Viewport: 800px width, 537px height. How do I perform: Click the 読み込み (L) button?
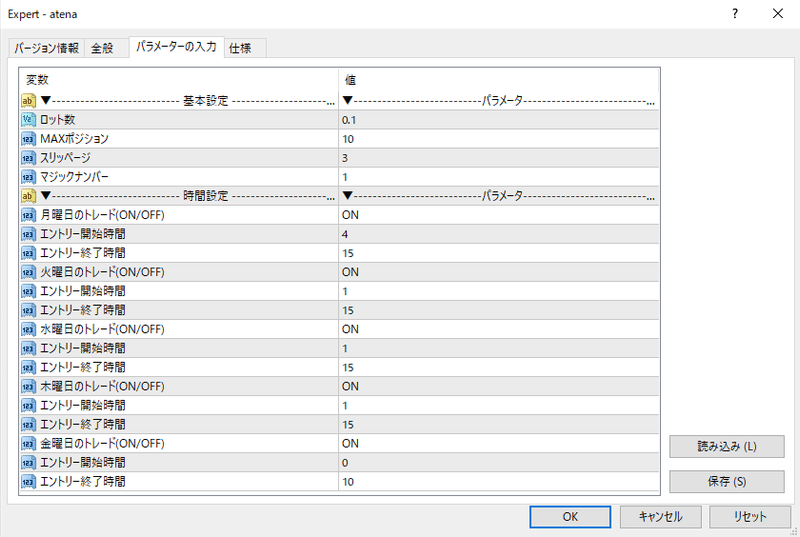tap(727, 447)
